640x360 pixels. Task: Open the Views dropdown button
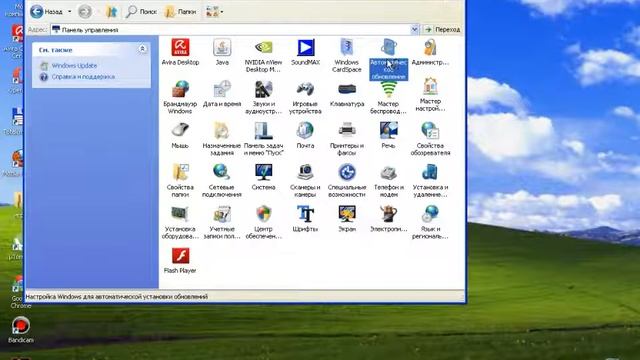click(x=215, y=12)
